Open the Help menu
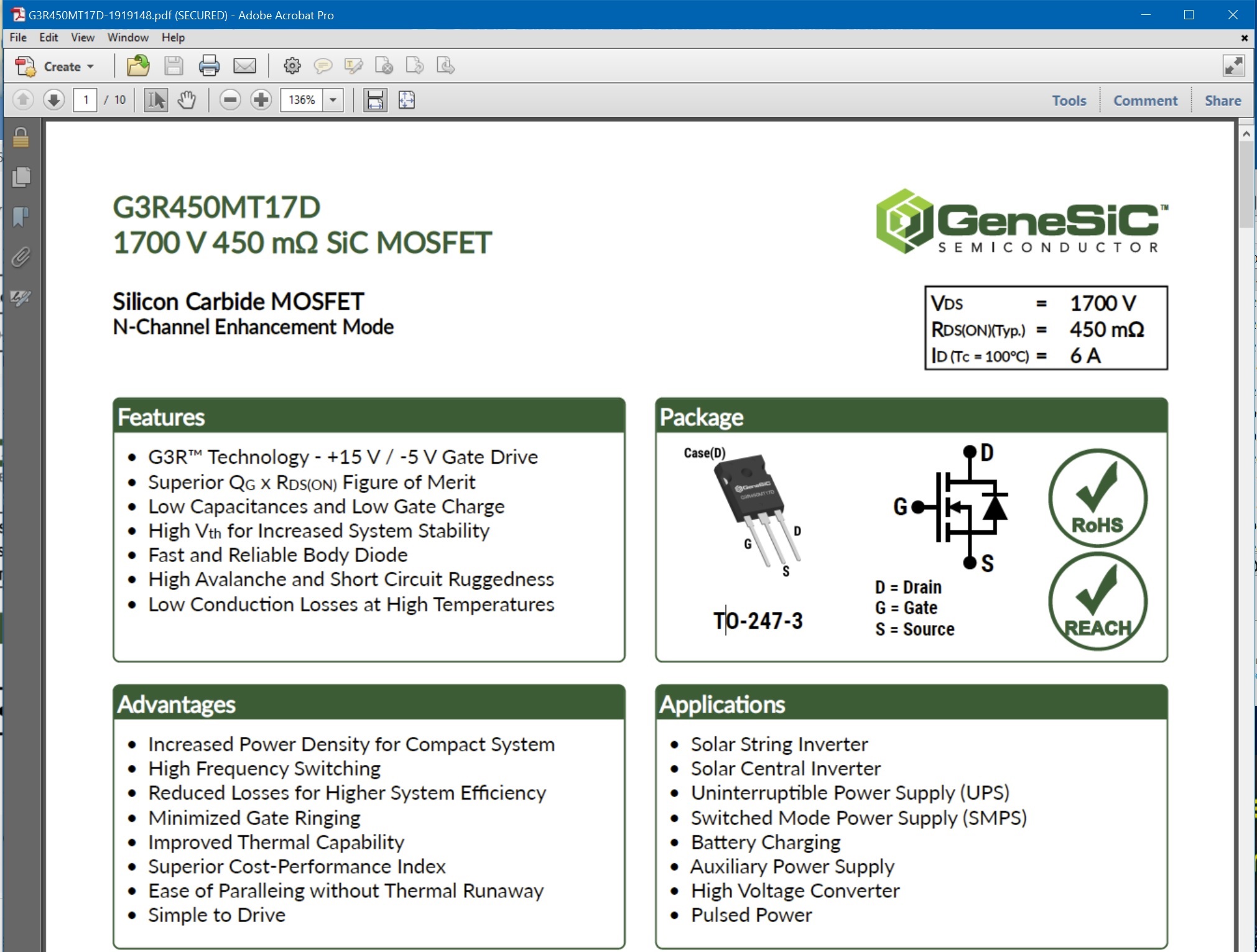Screen dimensions: 1257x952 coord(174,37)
